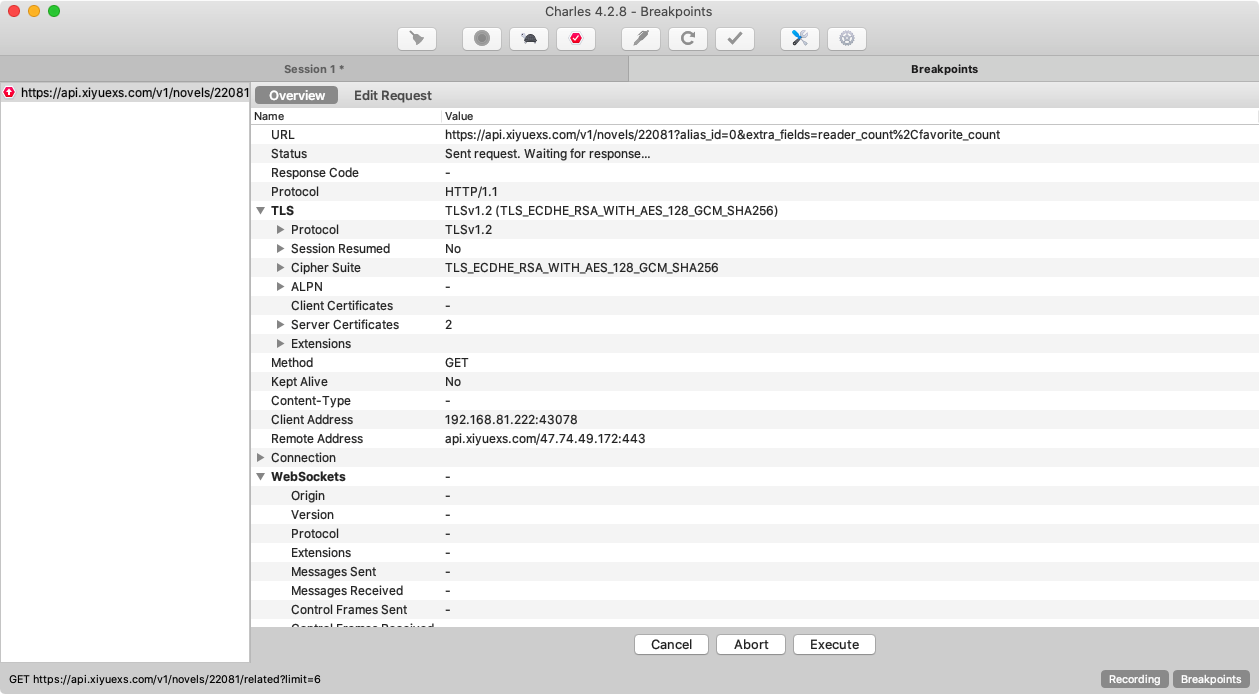Click the TLS_ECDHE_RSA cipher suite value
Screen dimensions: 1259x694
coord(581,268)
